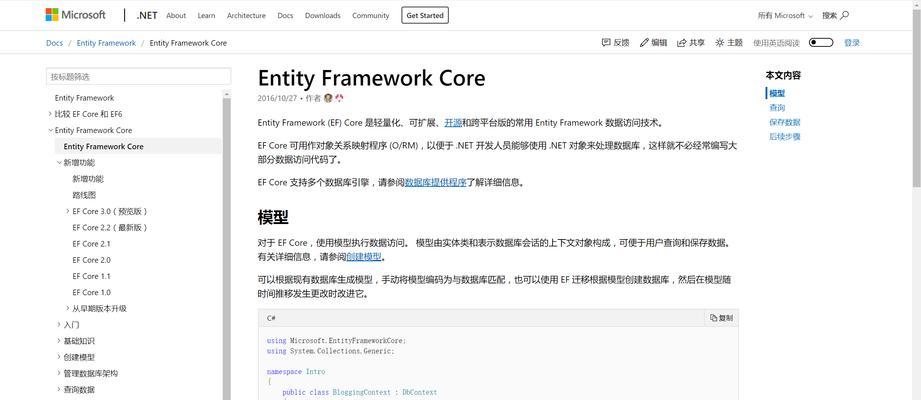Click the copy 复制 icon on code block

[x=713, y=318]
